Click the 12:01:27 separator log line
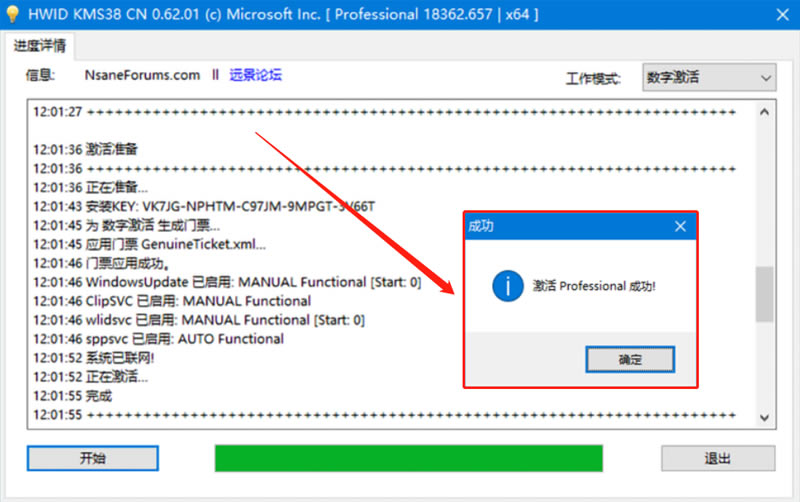800x502 pixels. click(x=385, y=112)
